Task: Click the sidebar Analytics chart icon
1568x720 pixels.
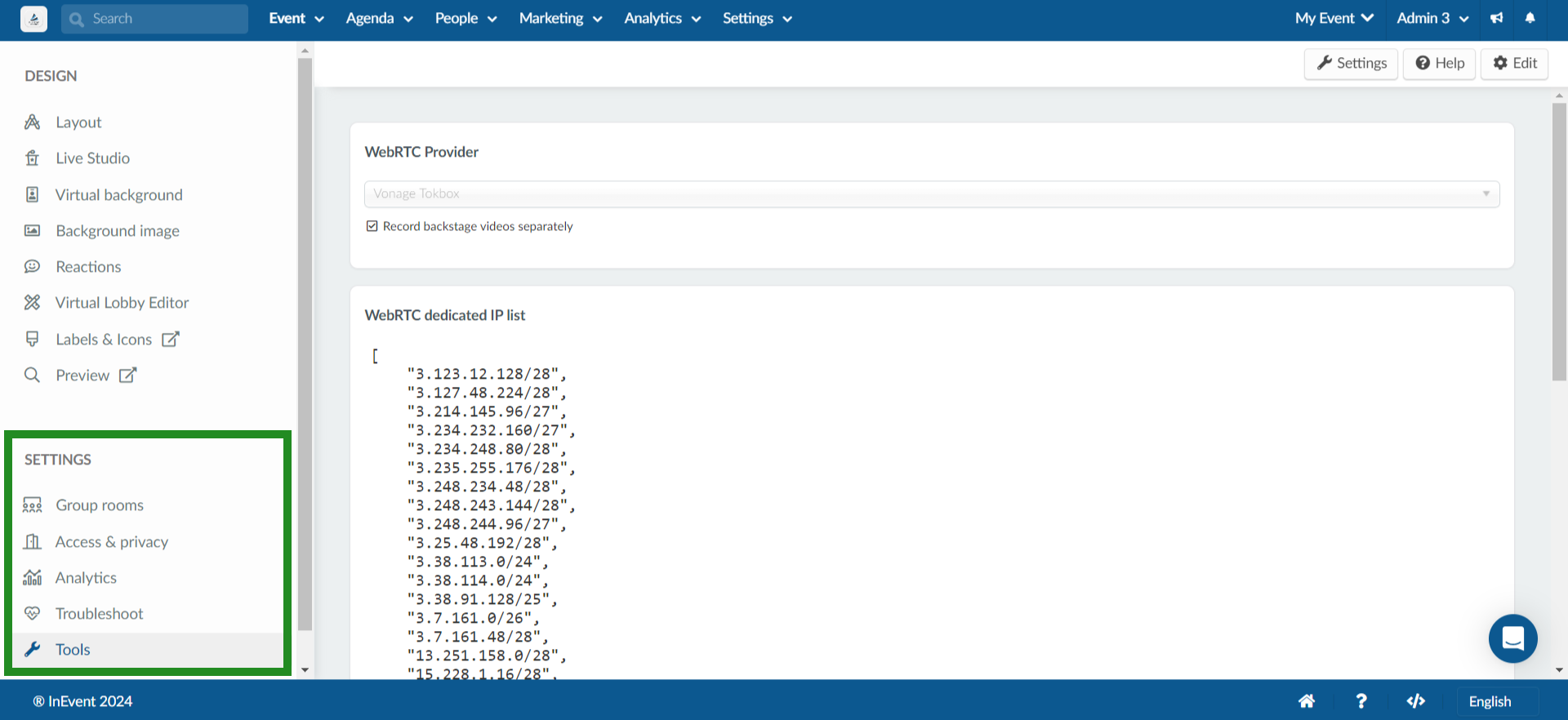Action: click(32, 577)
